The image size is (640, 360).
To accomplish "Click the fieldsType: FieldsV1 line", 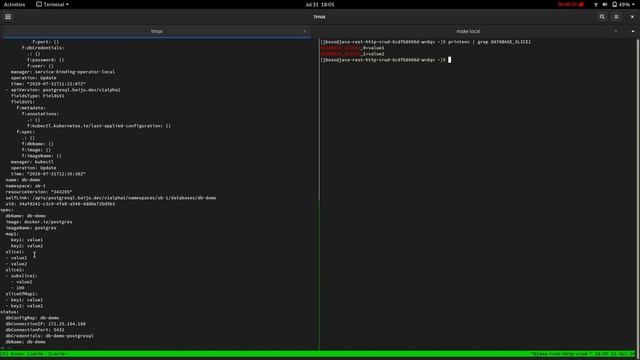I will (x=38, y=96).
